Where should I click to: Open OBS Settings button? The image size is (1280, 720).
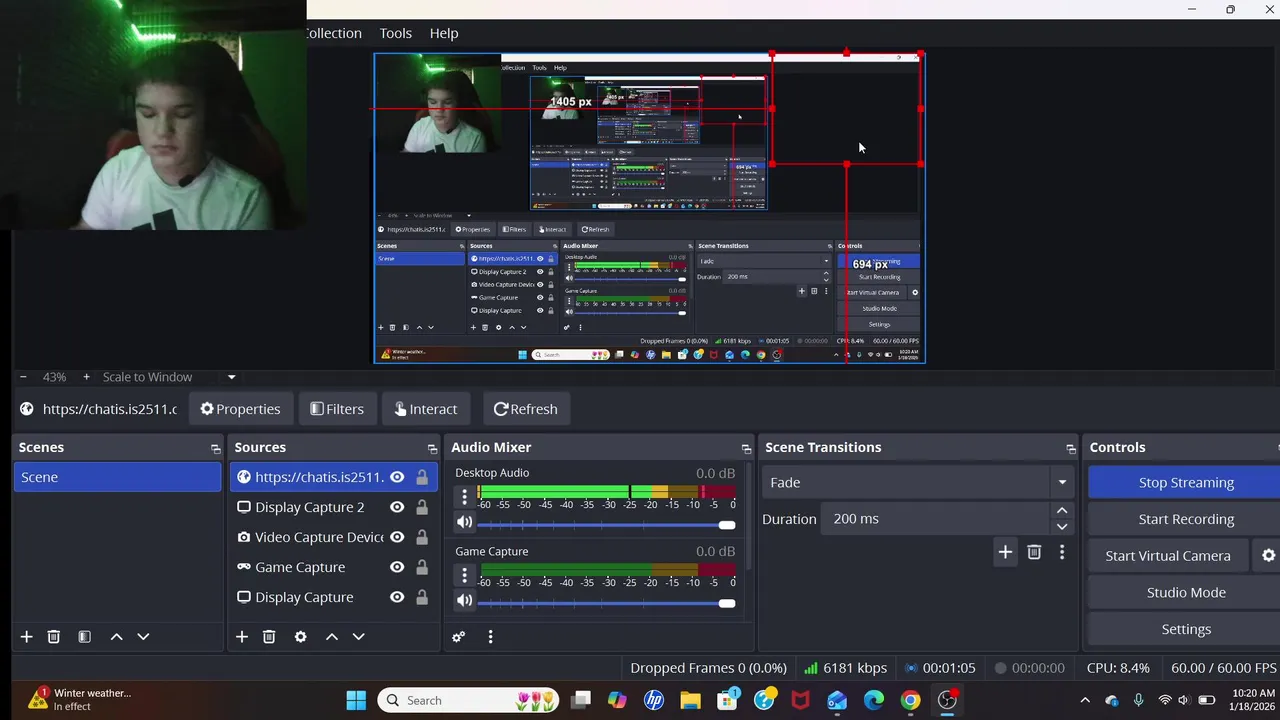1186,629
